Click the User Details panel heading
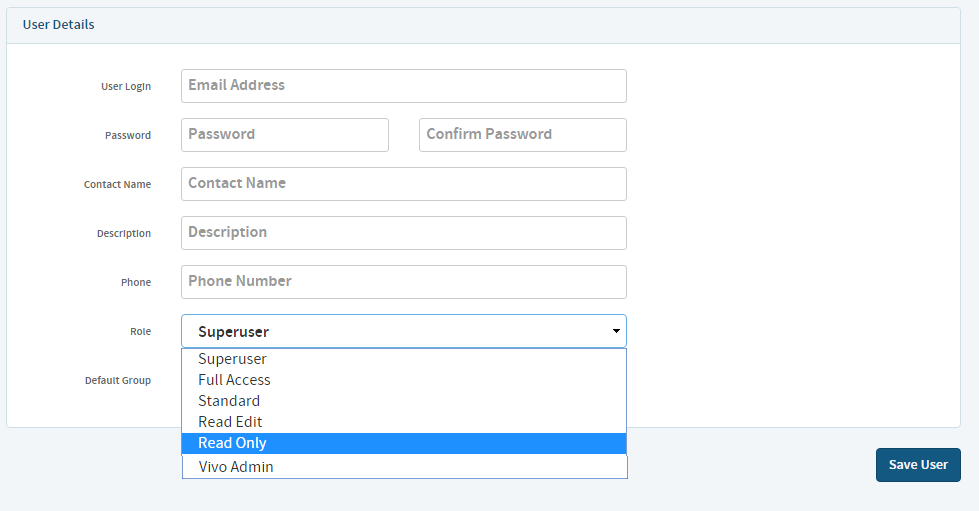Screen dimensions: 979x511 click(59, 25)
